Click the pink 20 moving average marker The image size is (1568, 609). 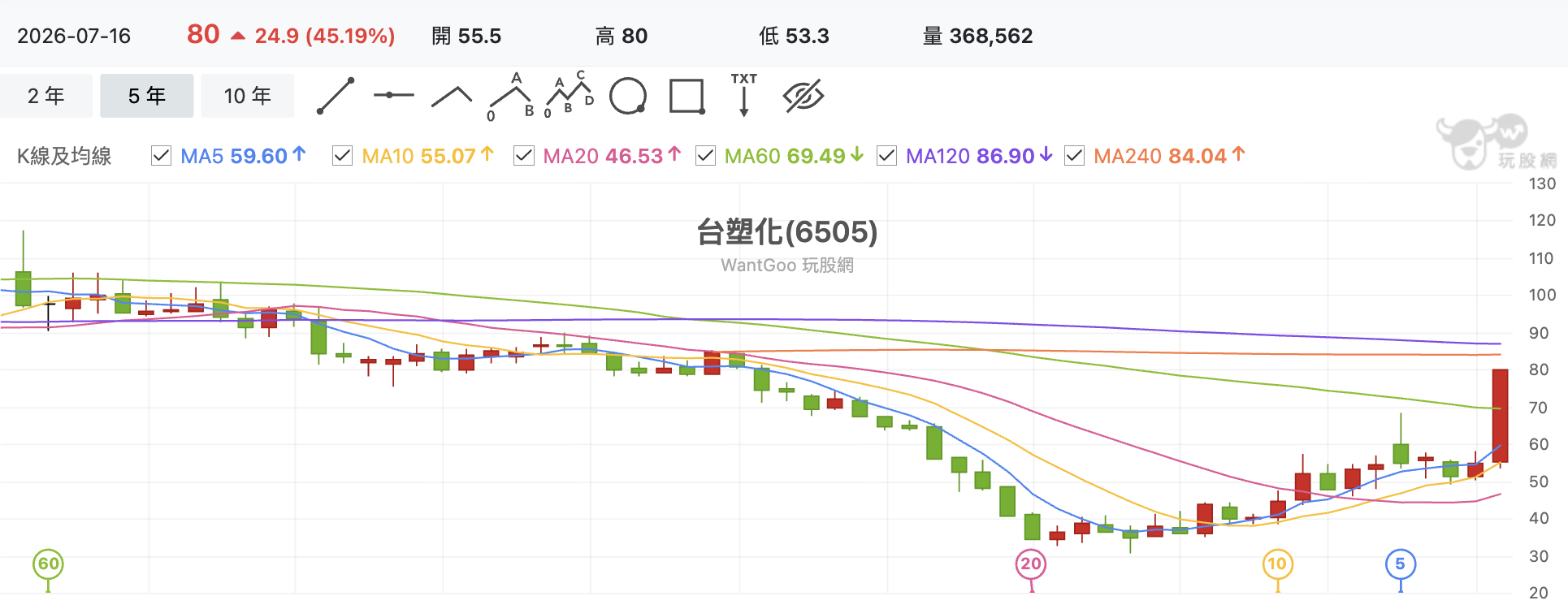pyautogui.click(x=1031, y=564)
